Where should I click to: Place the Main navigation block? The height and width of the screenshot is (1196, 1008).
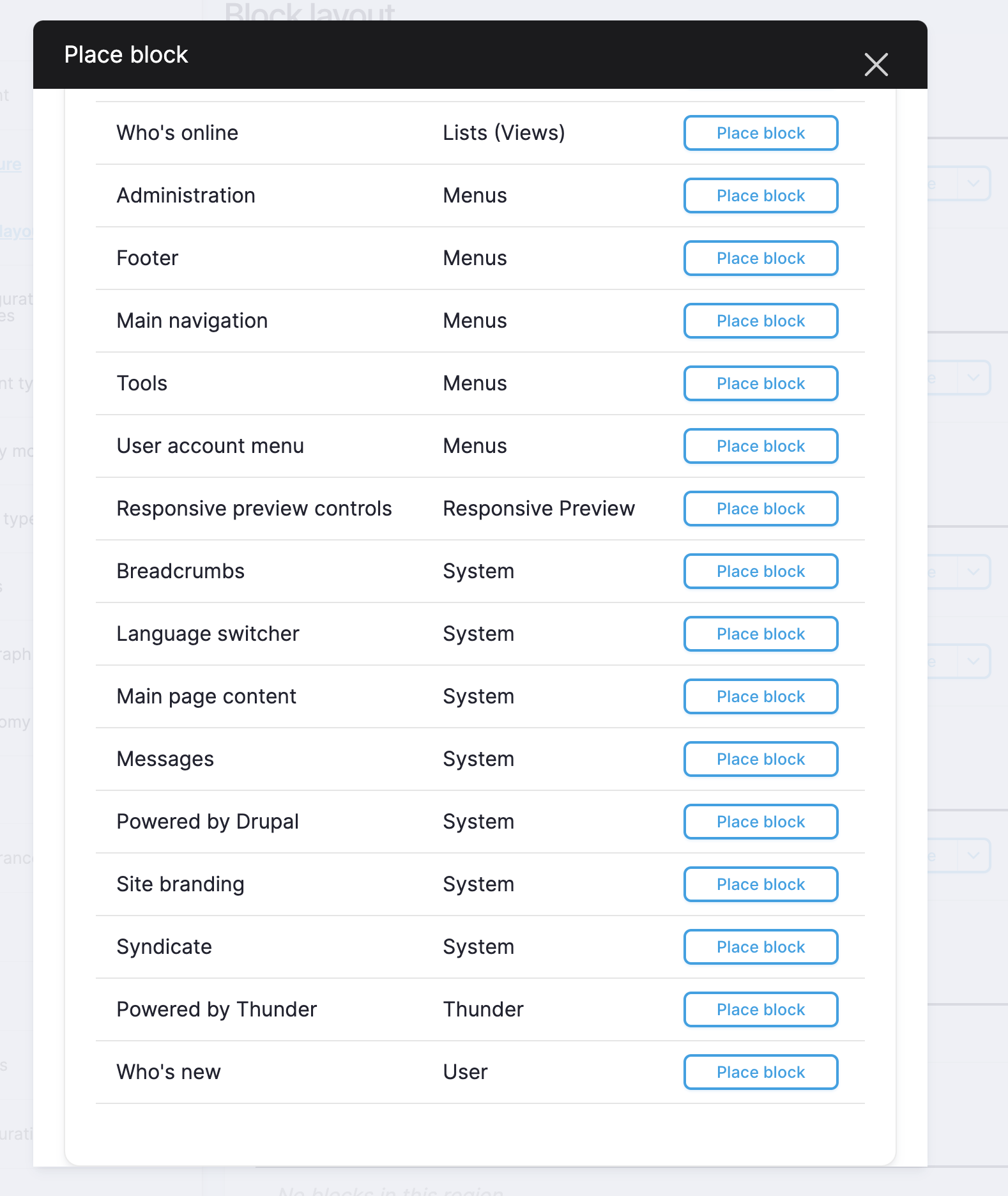point(761,321)
